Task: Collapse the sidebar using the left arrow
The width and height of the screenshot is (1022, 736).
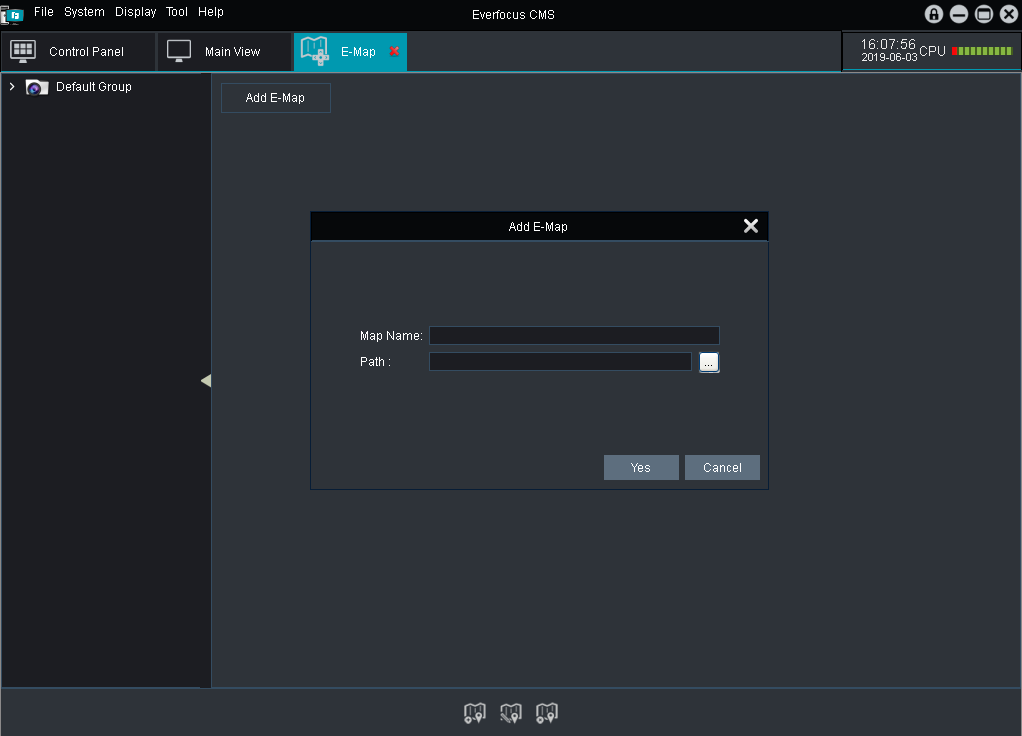Action: click(x=206, y=380)
